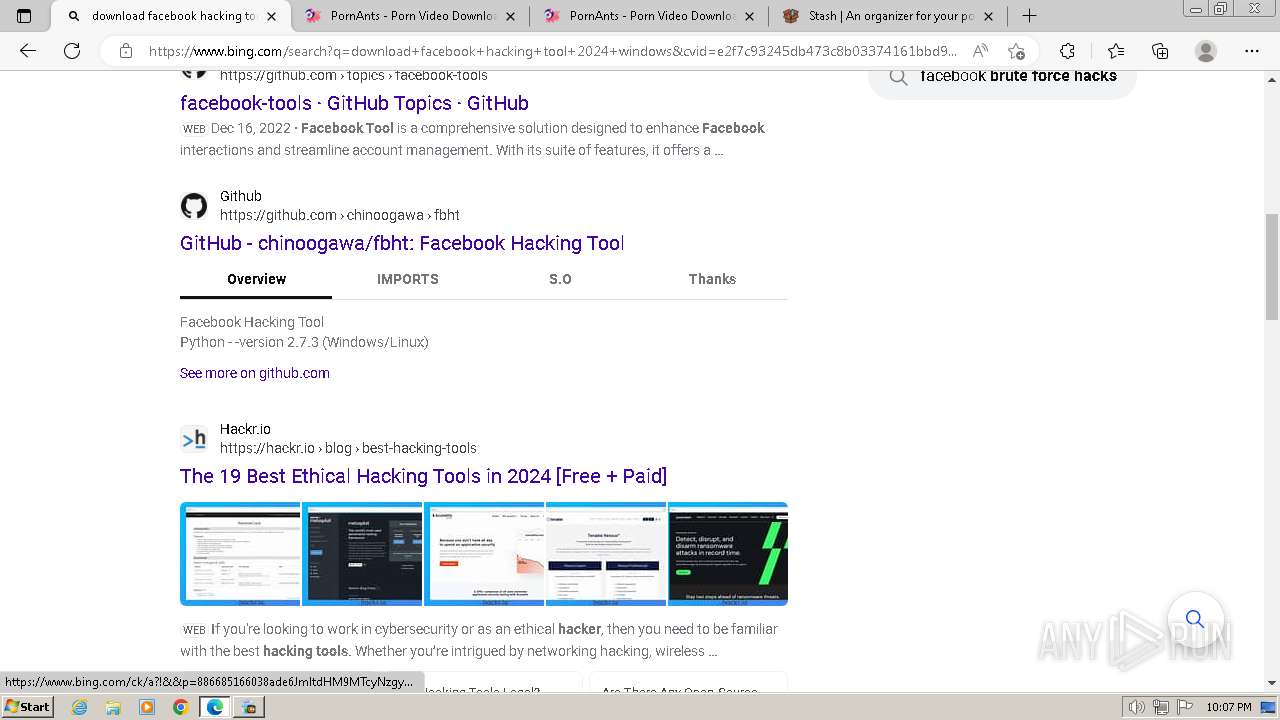Close the Bing search results tab

pyautogui.click(x=271, y=16)
